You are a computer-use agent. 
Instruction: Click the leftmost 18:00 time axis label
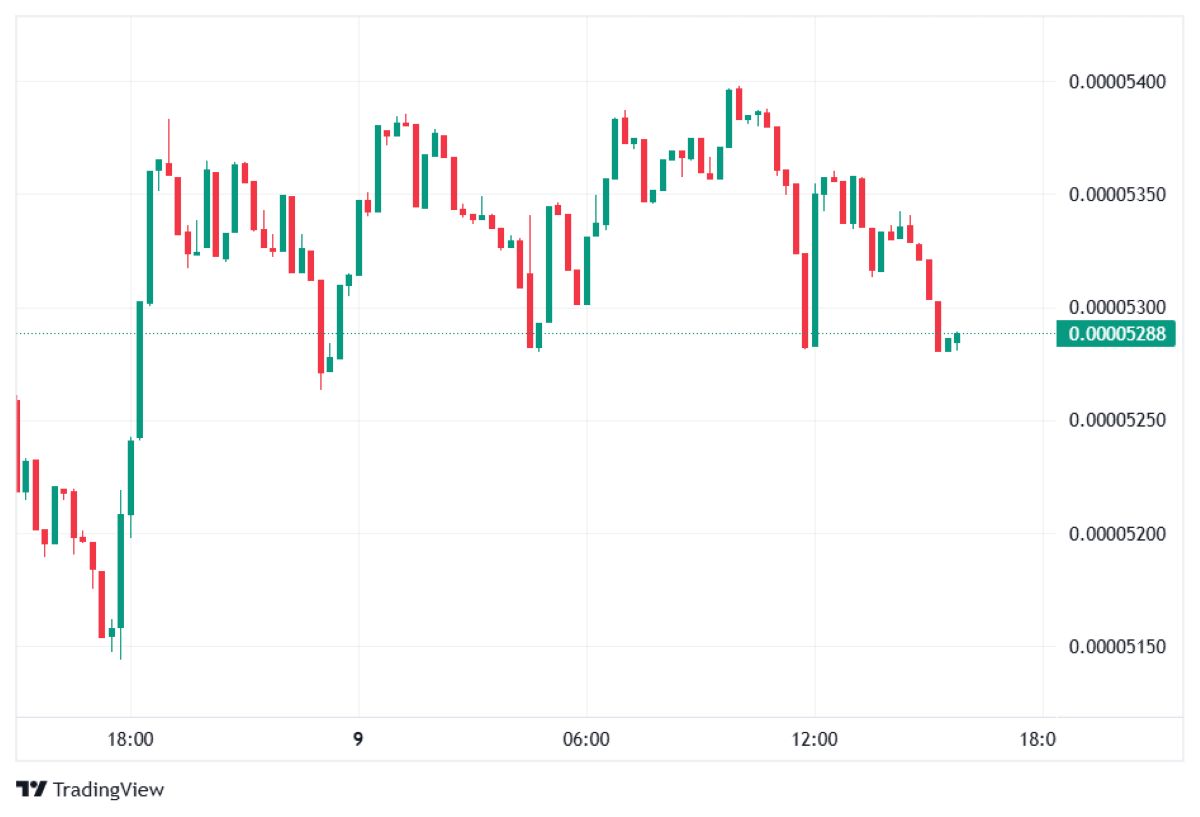tap(130, 740)
